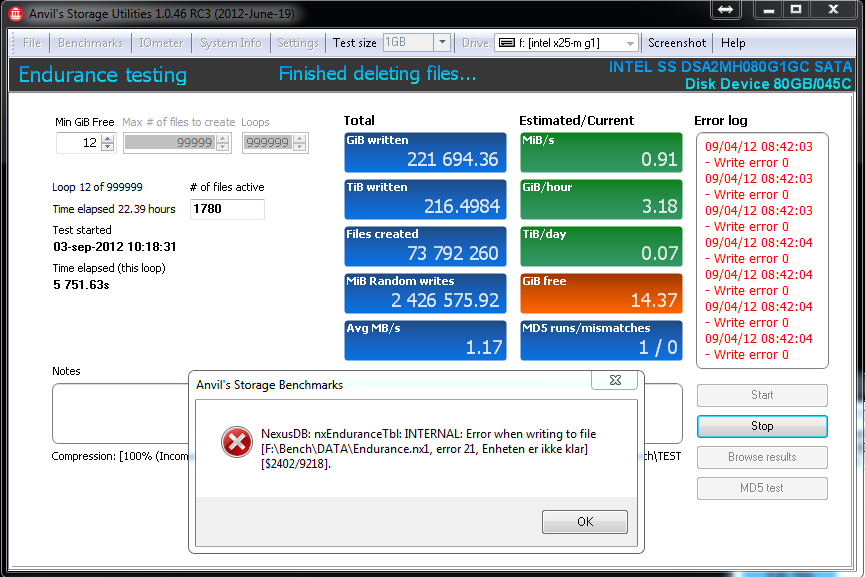This screenshot has width=865, height=577.
Task: Click the MD5 runs/mismatches tile
Action: pyautogui.click(x=601, y=340)
